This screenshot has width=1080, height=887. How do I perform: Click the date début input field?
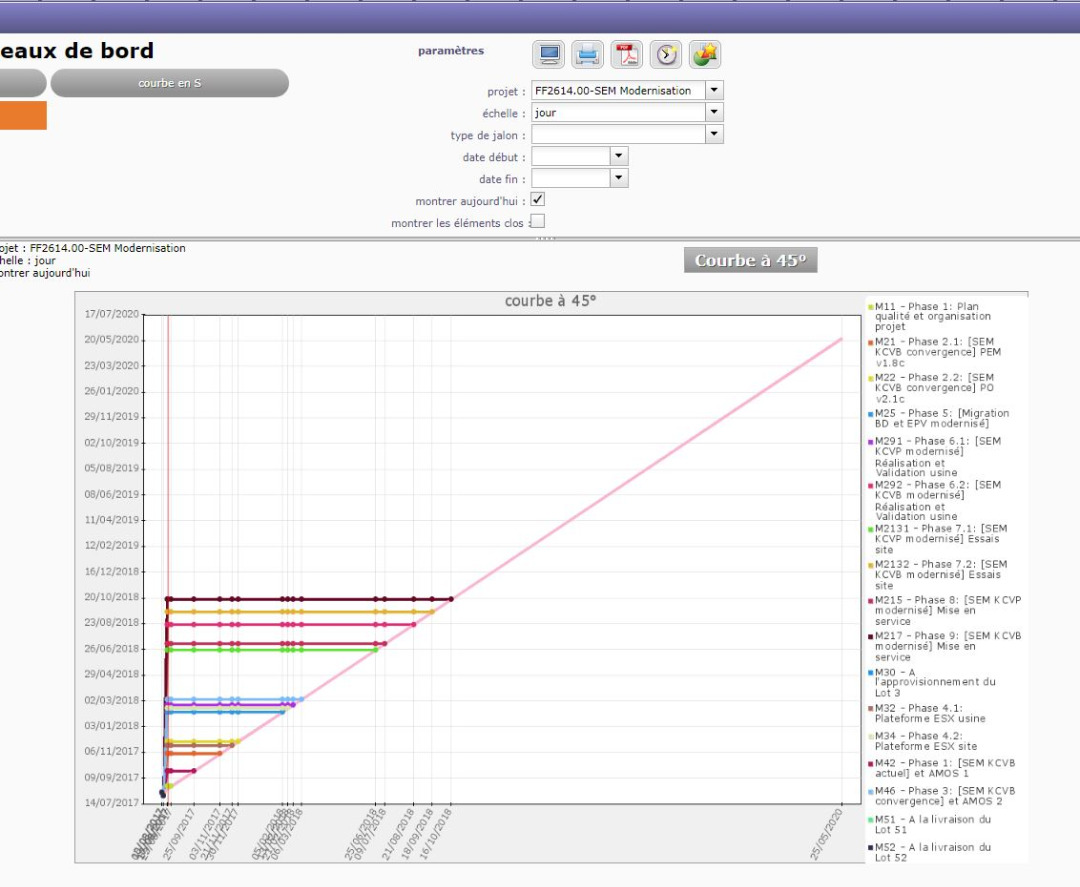click(571, 157)
